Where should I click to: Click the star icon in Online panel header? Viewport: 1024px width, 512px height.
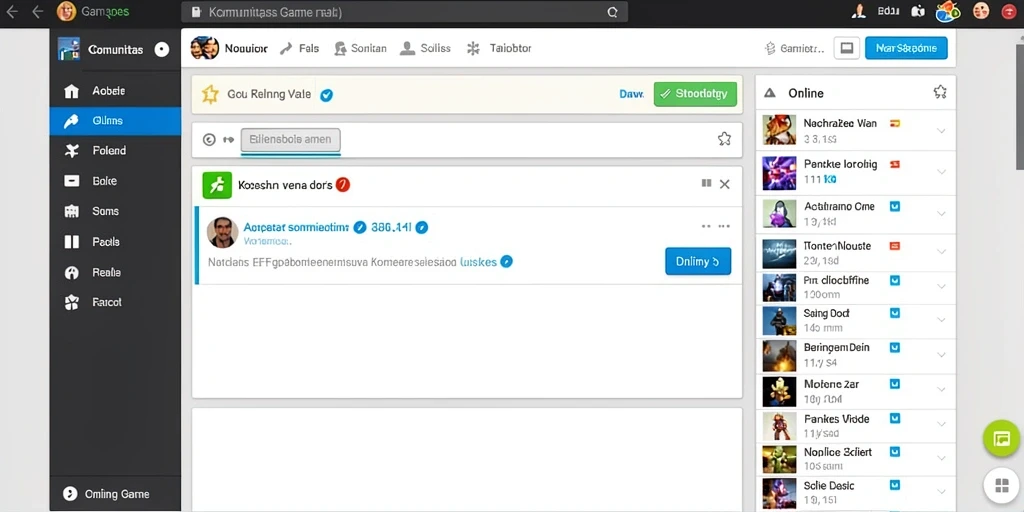940,92
